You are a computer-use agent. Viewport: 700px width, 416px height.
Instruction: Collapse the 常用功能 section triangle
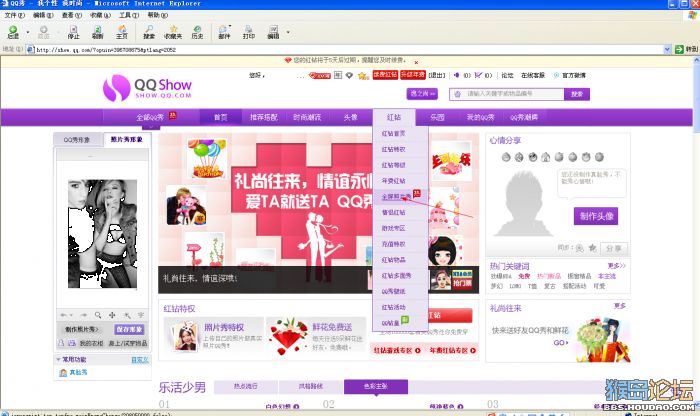point(58,359)
